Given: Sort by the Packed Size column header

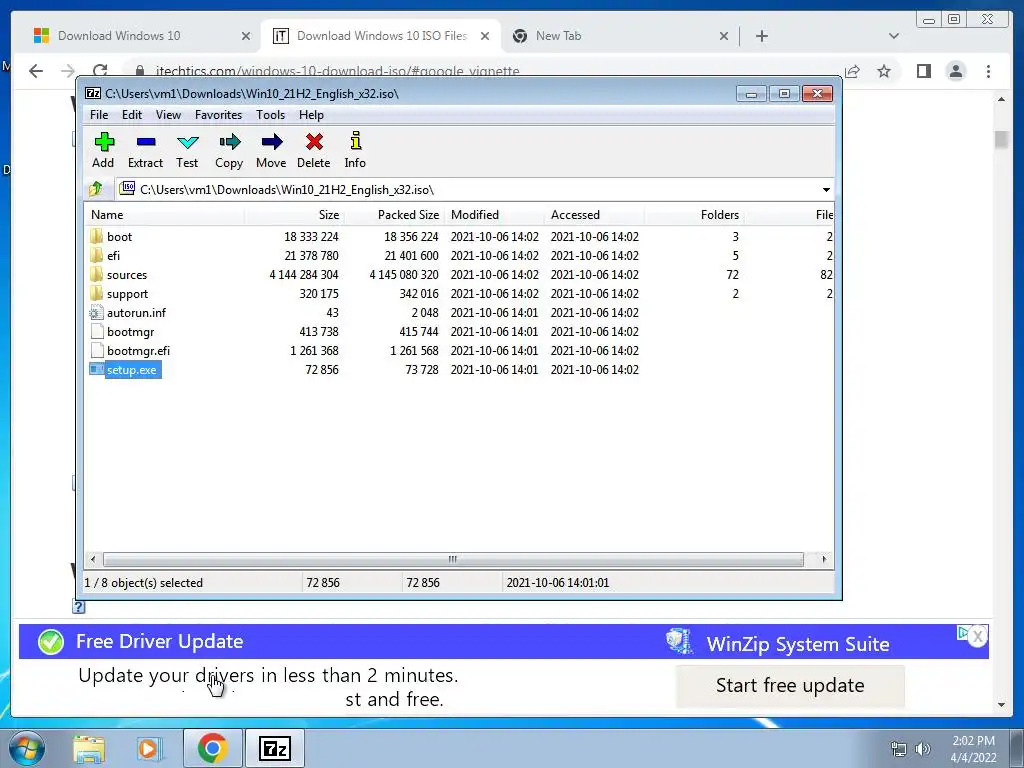Looking at the screenshot, I should point(394,215).
